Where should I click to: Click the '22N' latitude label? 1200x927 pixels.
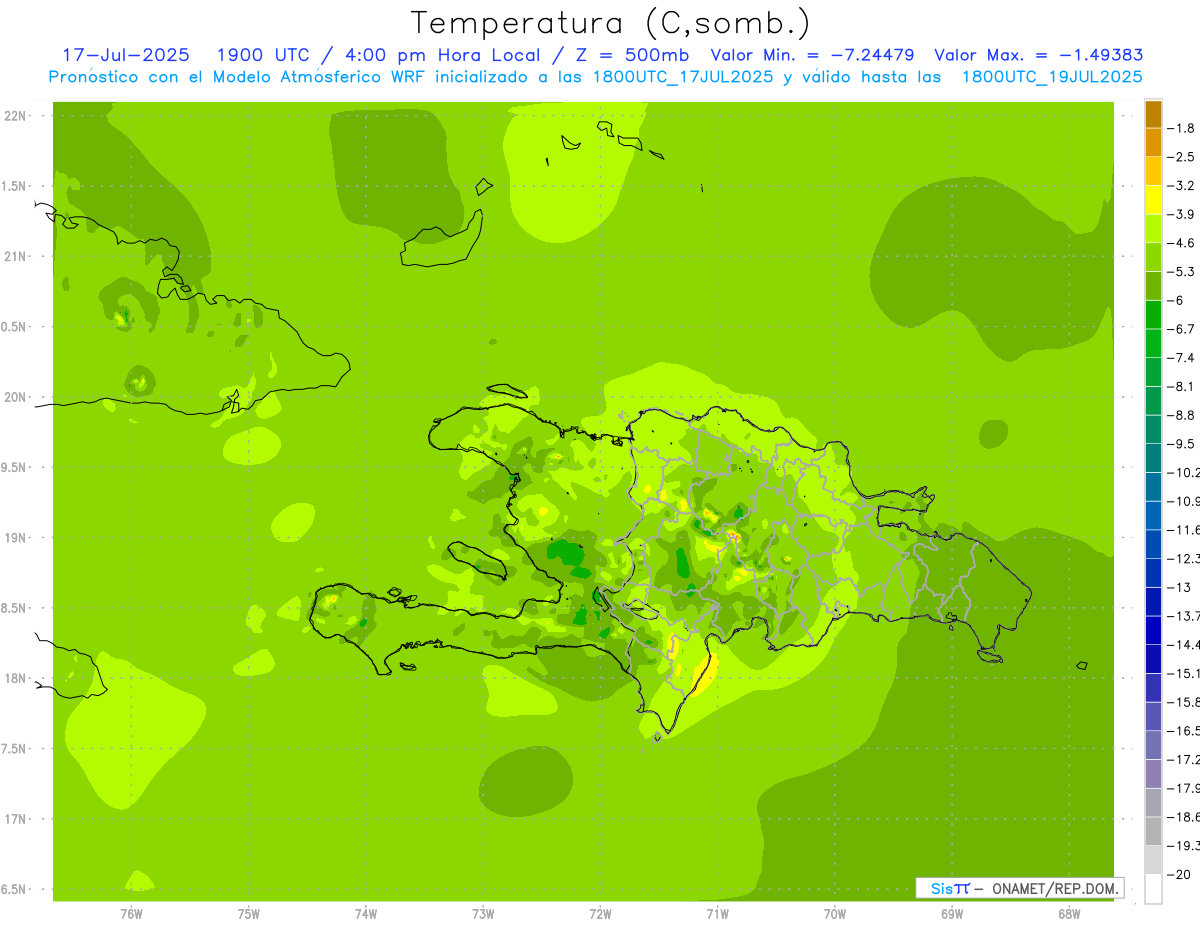tap(16, 116)
